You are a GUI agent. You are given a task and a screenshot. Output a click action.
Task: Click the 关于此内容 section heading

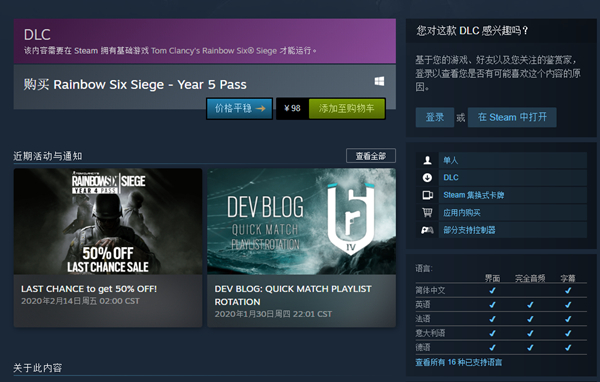(38, 368)
